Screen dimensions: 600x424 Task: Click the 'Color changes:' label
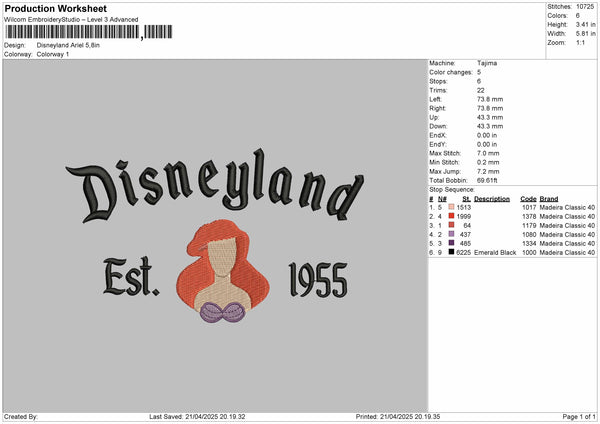451,72
